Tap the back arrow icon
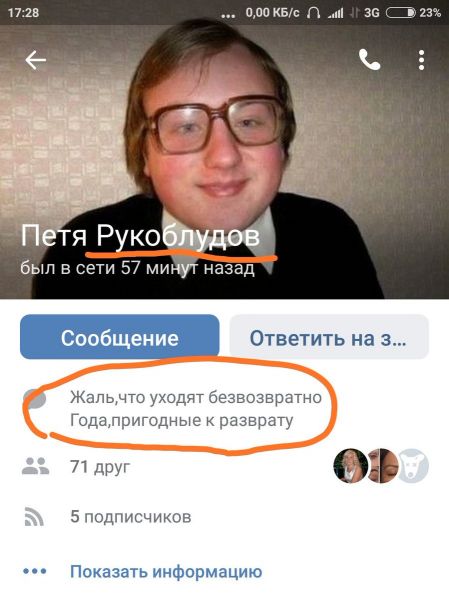The image size is (449, 600). click(36, 60)
